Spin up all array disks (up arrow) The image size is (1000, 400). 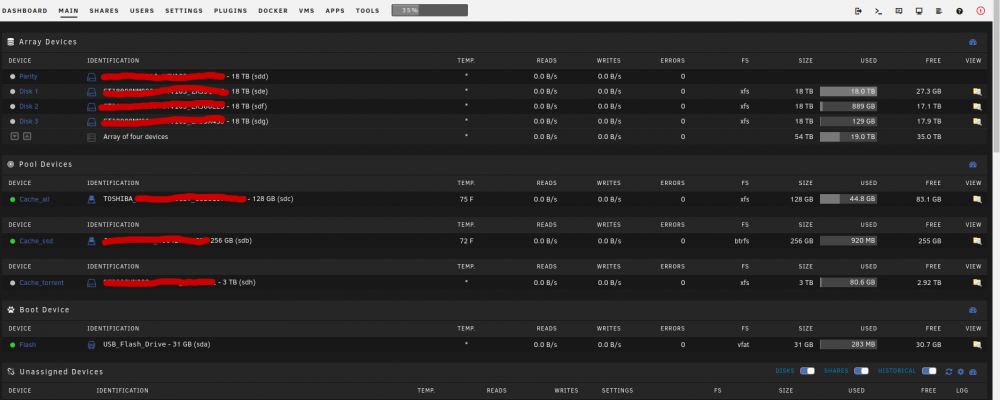(x=27, y=137)
